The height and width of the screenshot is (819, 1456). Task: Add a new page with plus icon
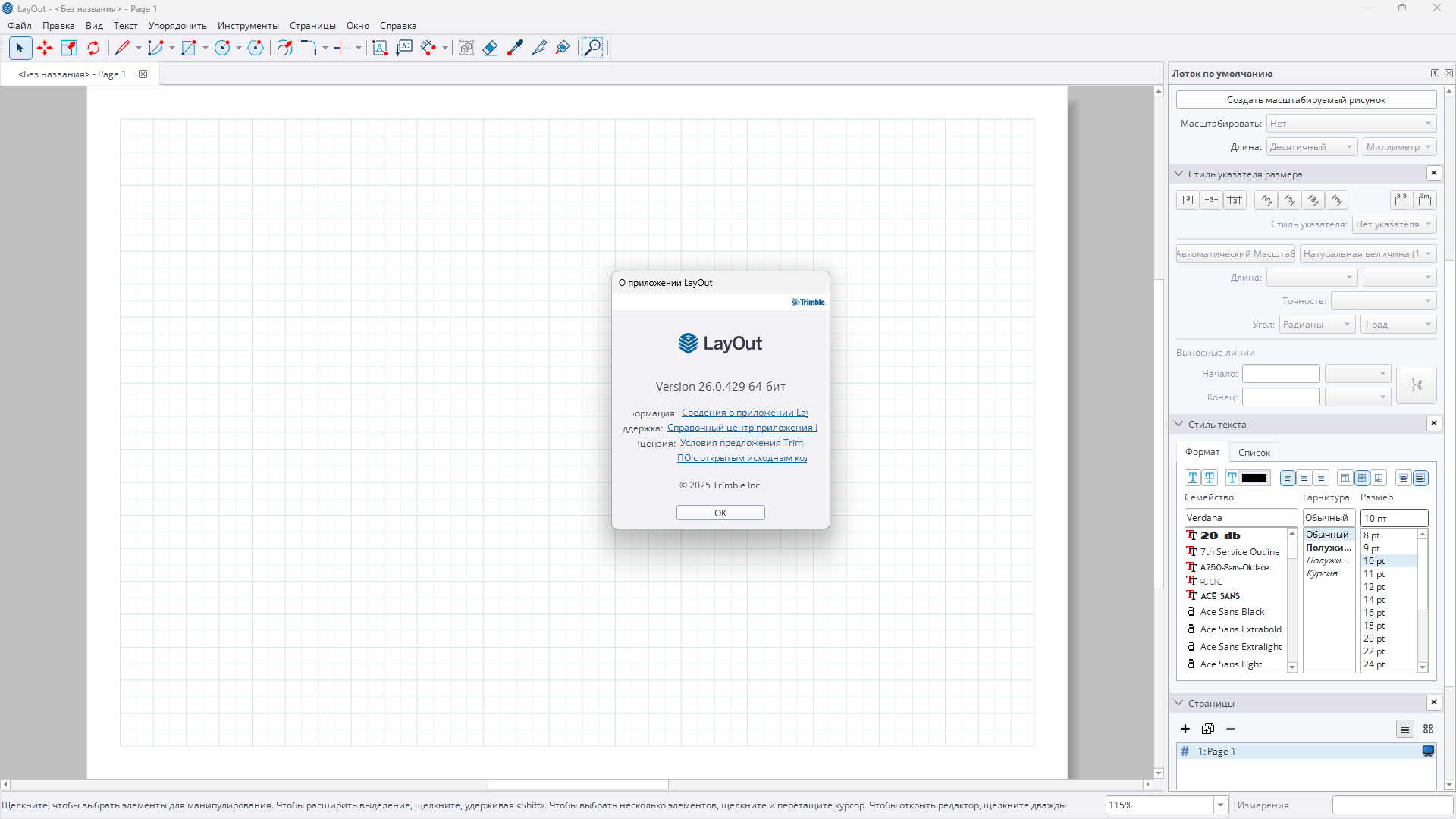pos(1185,729)
